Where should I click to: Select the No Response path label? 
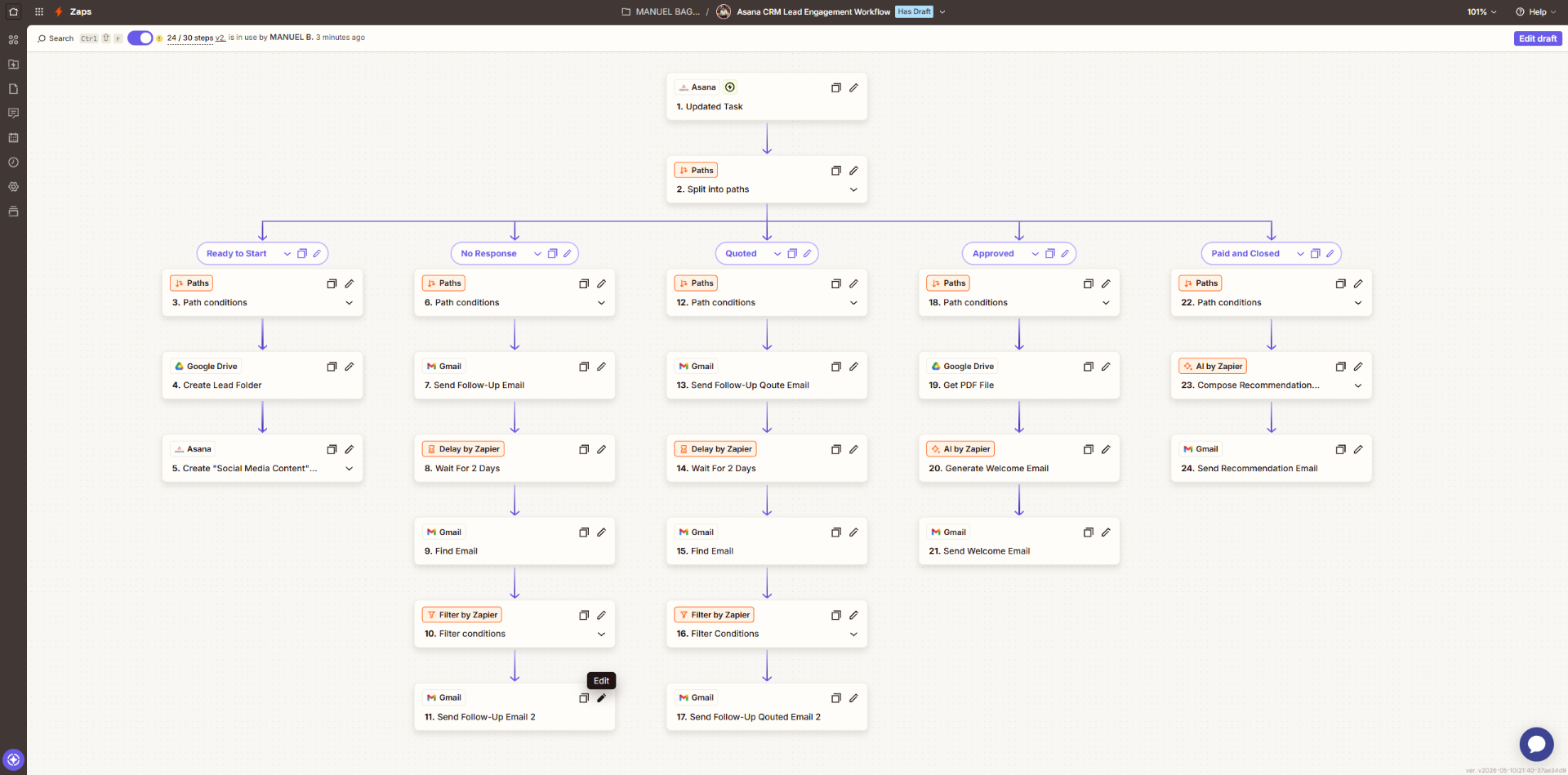point(488,254)
